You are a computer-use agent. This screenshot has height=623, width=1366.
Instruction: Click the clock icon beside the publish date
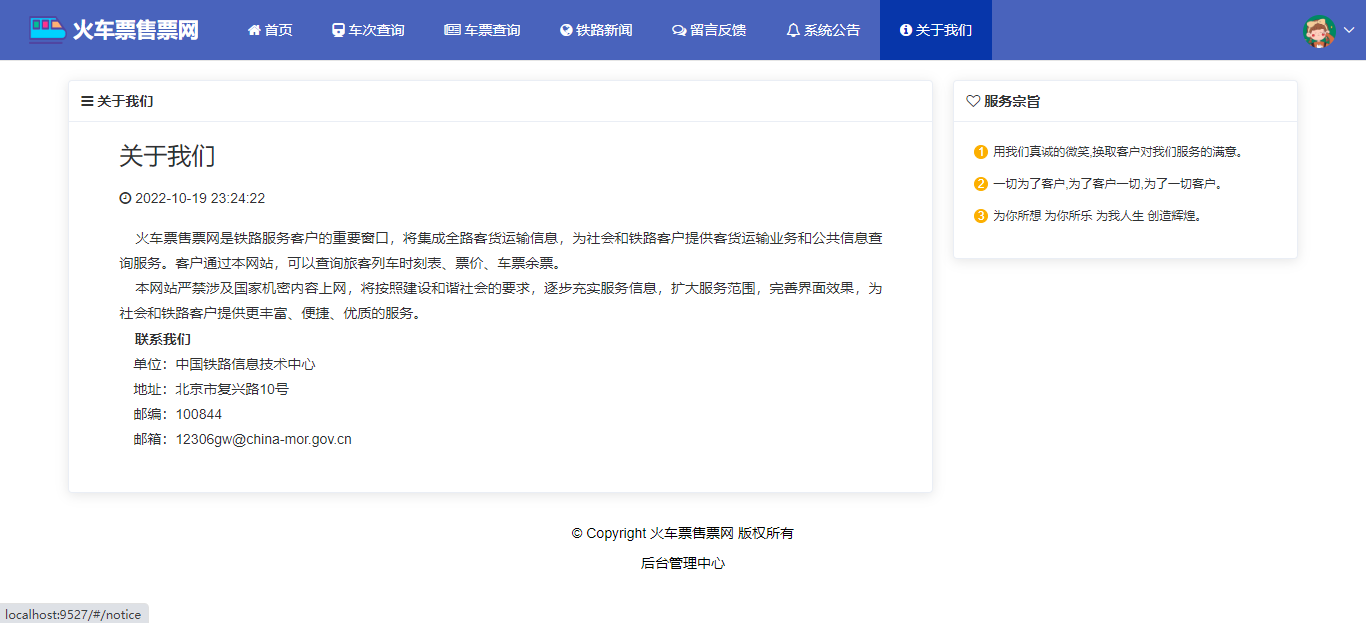[125, 198]
